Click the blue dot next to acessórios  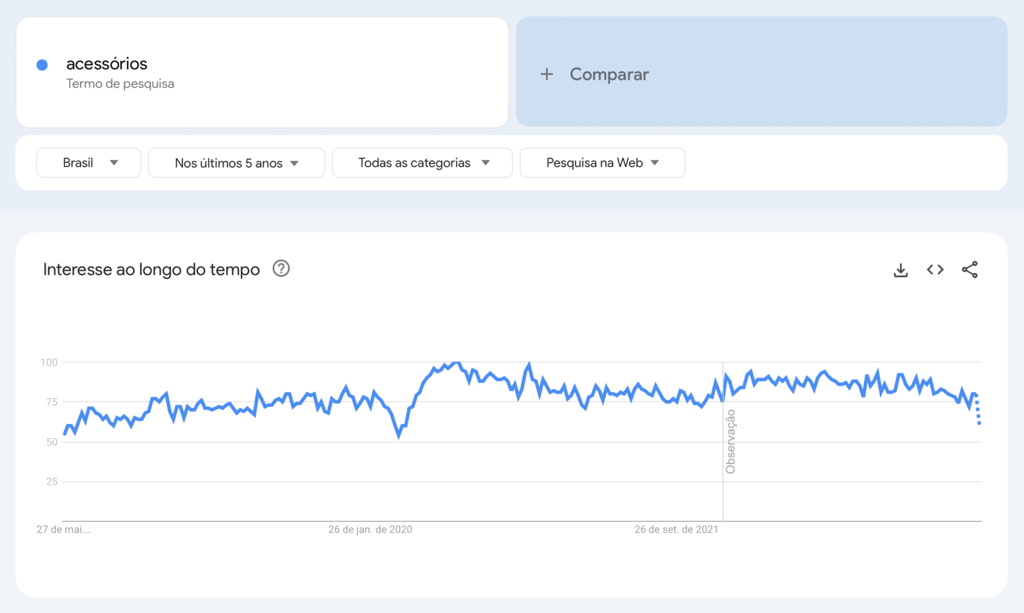click(41, 62)
